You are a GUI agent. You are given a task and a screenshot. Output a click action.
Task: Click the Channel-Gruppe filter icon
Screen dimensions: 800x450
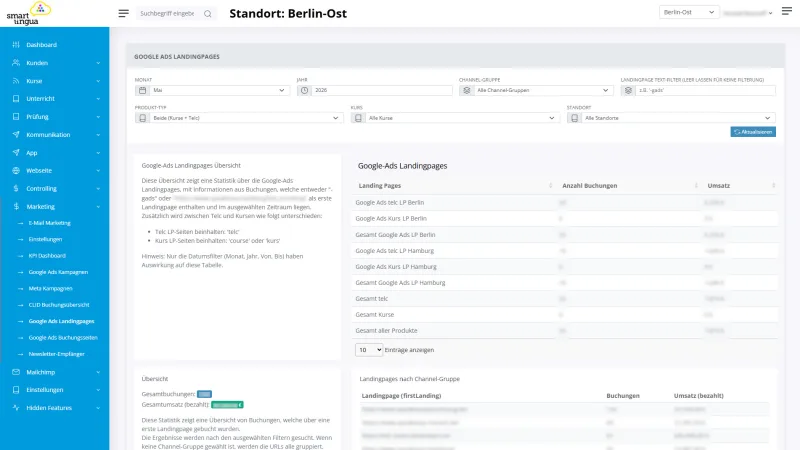pyautogui.click(x=466, y=90)
